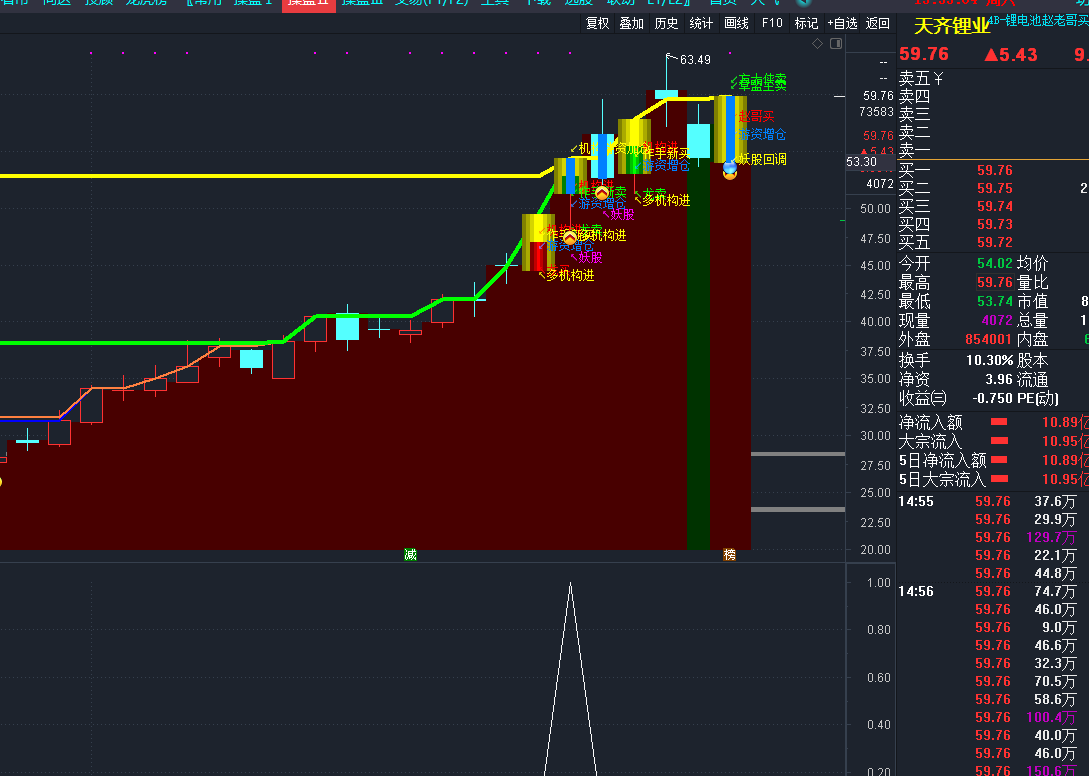1089x776 pixels.
Task: Select the 买一 bid row
Action: click(993, 170)
